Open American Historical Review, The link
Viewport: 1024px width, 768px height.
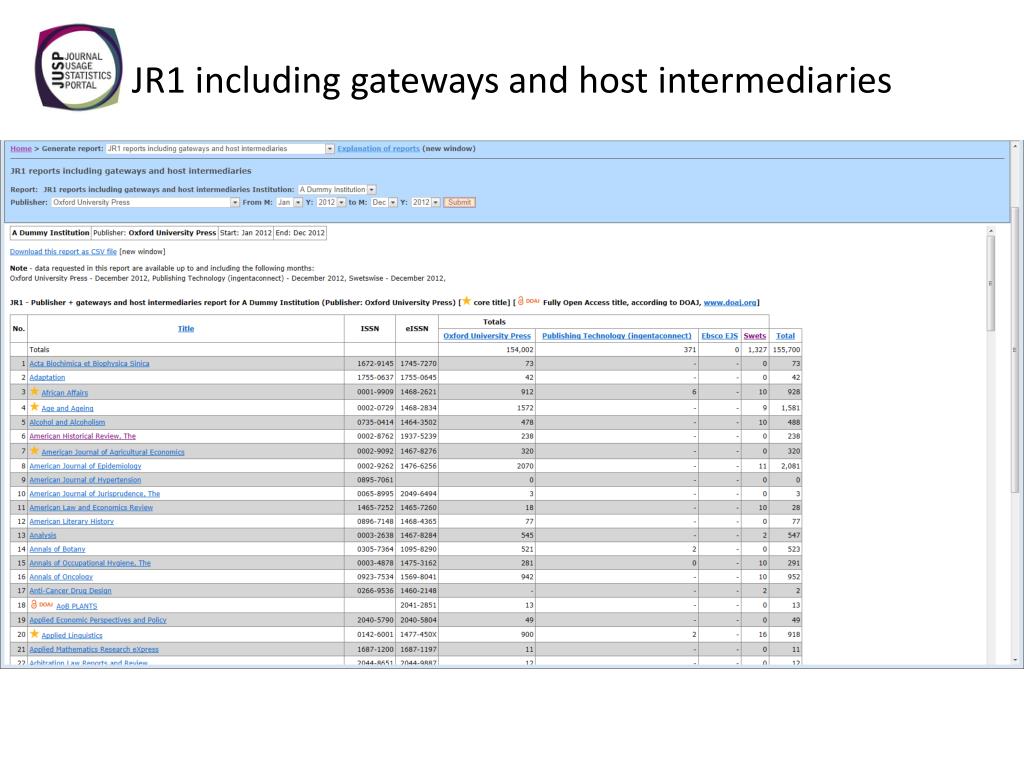coord(82,436)
